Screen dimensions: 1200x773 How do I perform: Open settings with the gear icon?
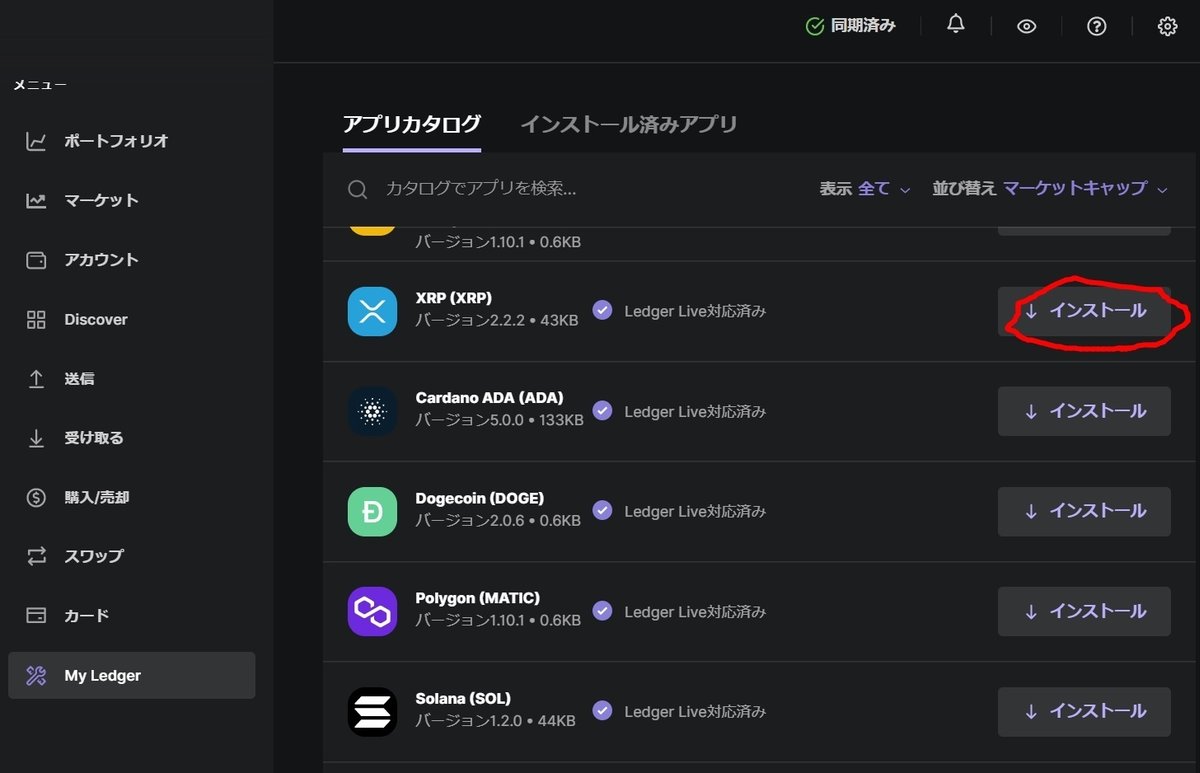pos(1167,27)
